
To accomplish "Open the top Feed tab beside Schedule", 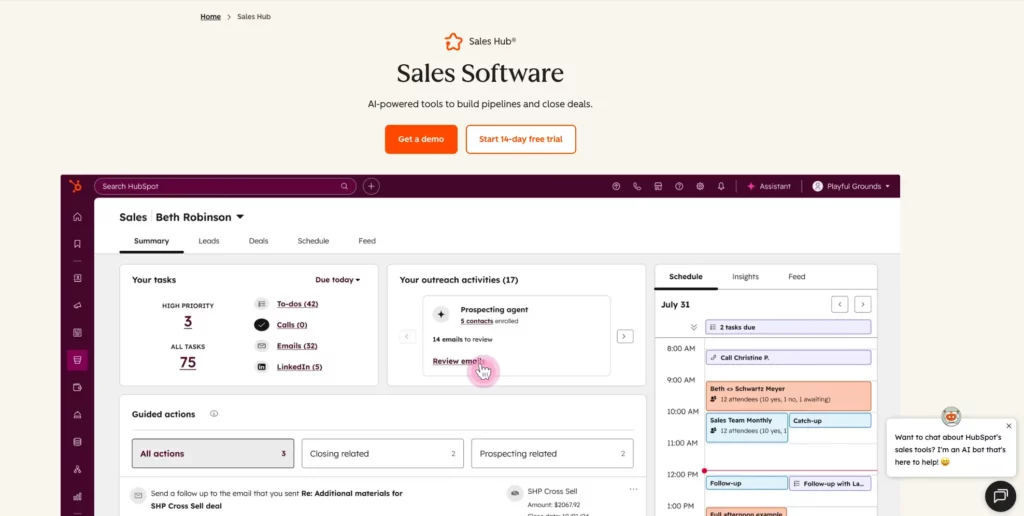I will click(x=367, y=241).
